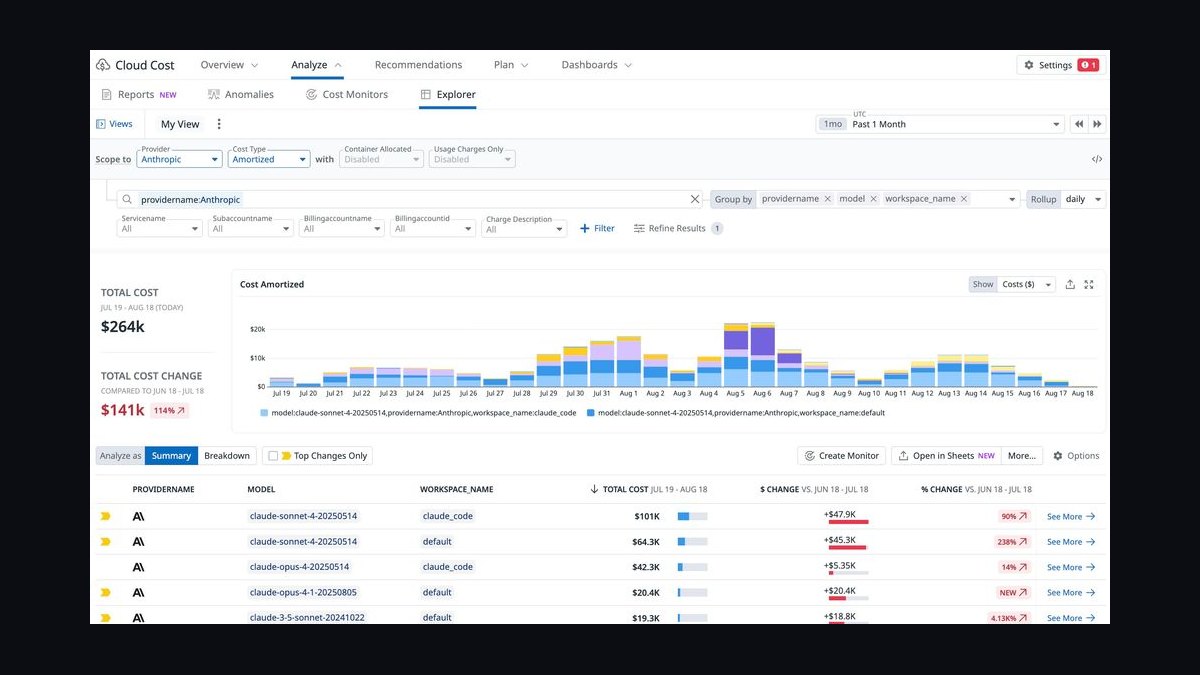Remove the workspace_name group-by tag

tap(964, 199)
